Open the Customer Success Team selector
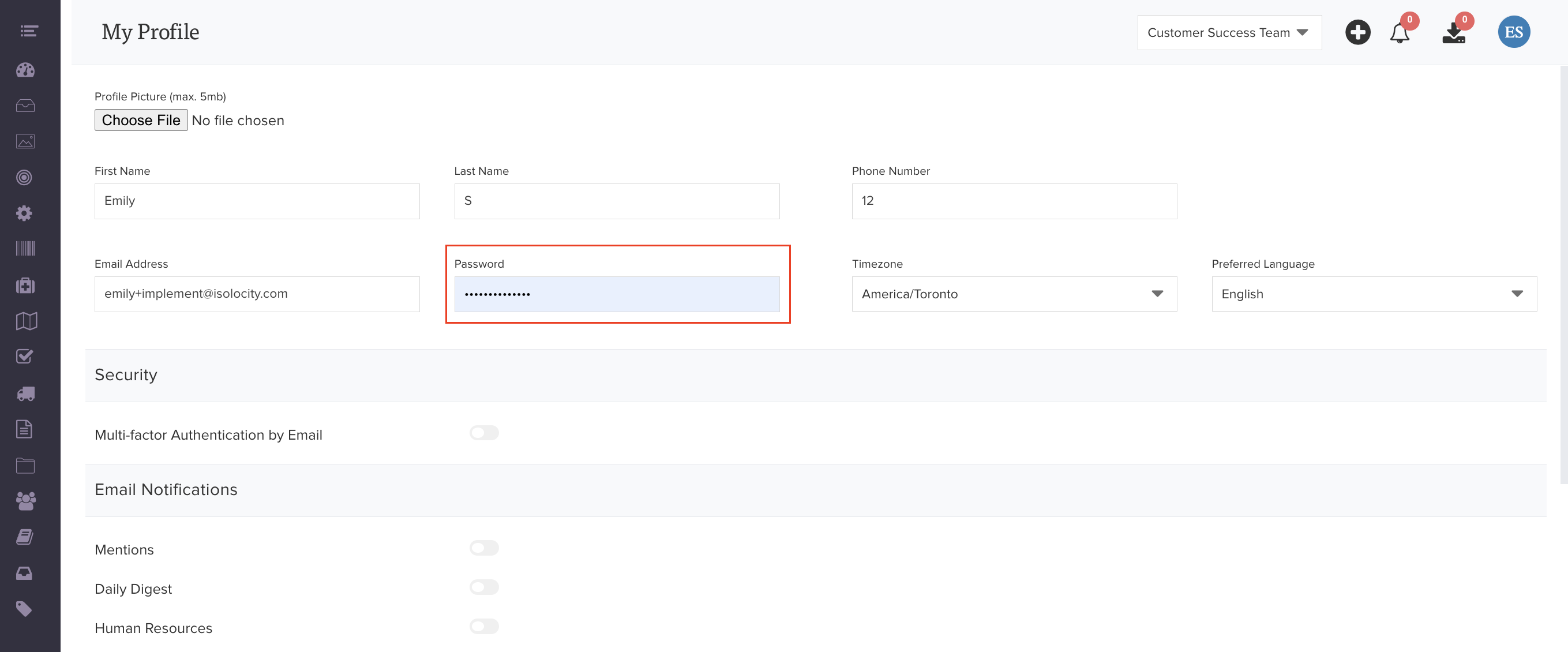 point(1228,33)
